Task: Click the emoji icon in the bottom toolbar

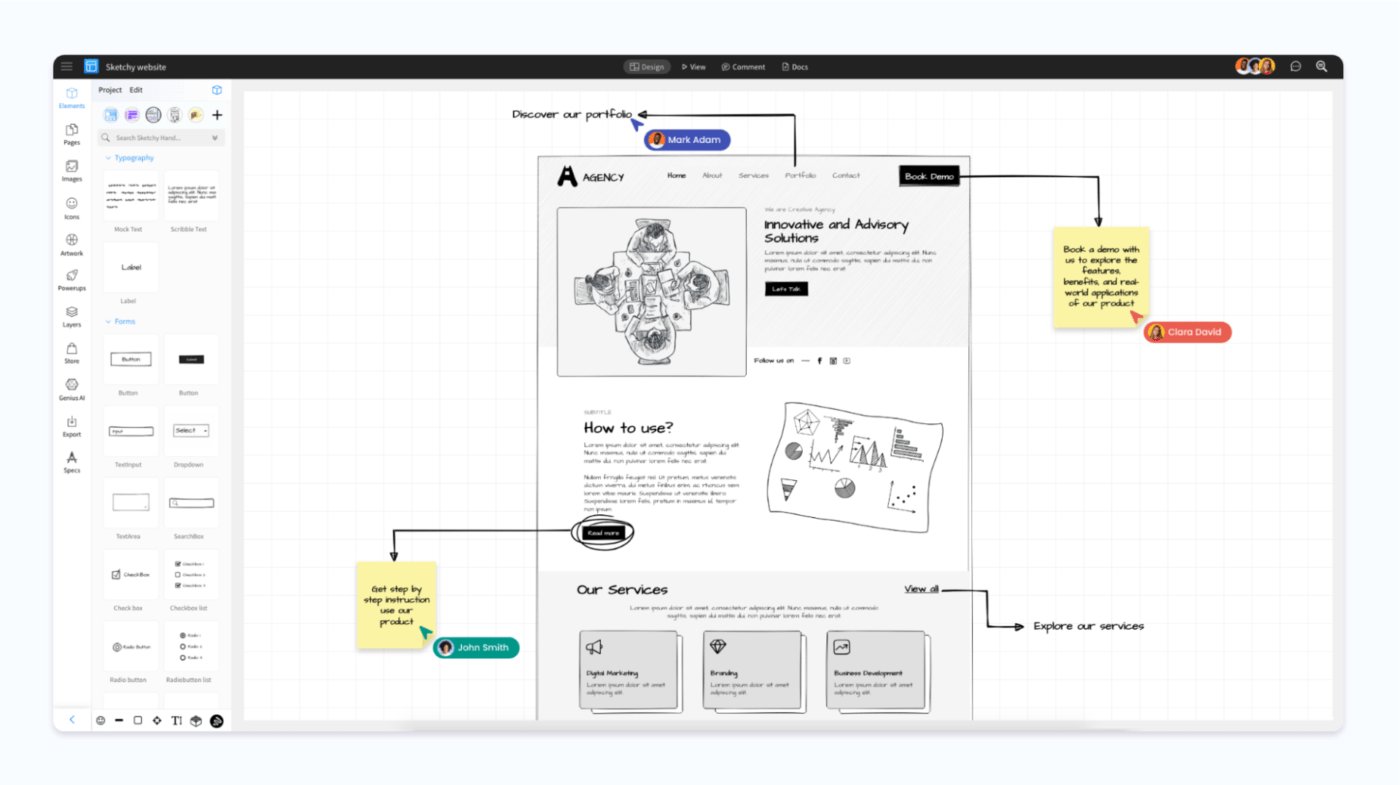Action: 100,720
